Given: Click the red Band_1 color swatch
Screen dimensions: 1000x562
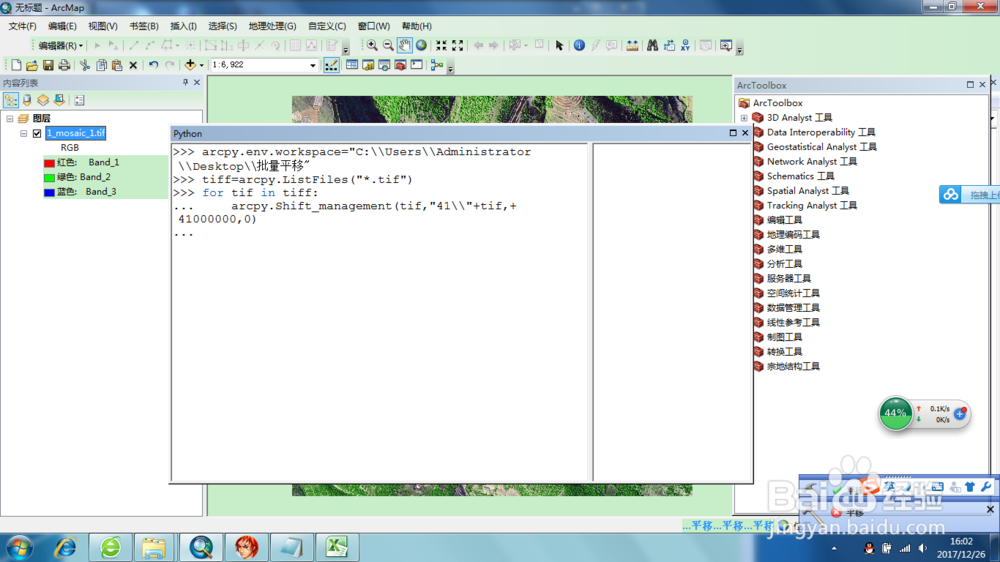Looking at the screenshot, I should 49,163.
